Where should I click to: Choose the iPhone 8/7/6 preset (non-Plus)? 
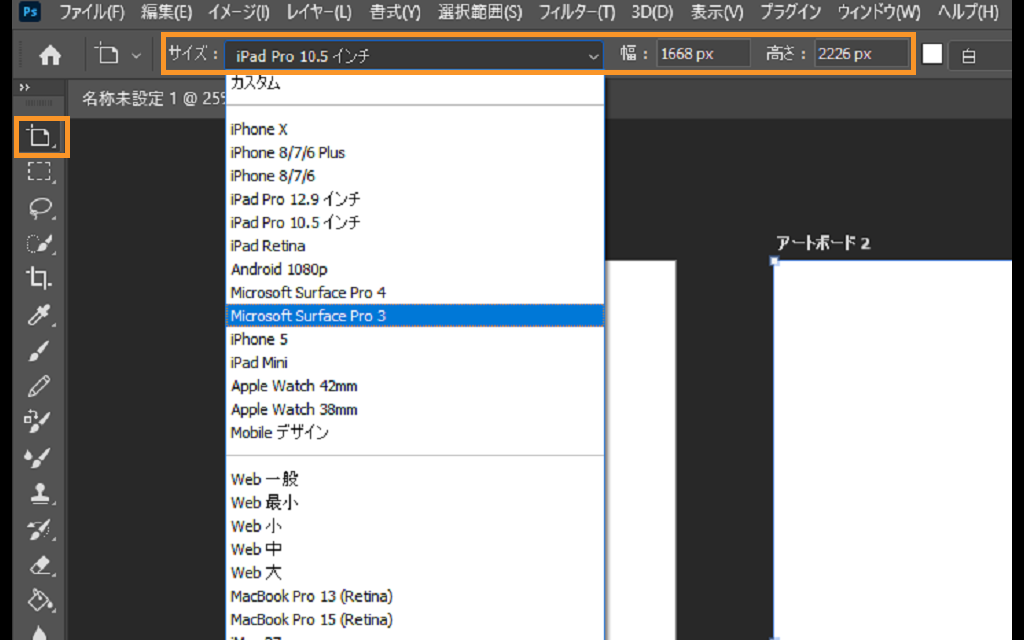pos(414,176)
